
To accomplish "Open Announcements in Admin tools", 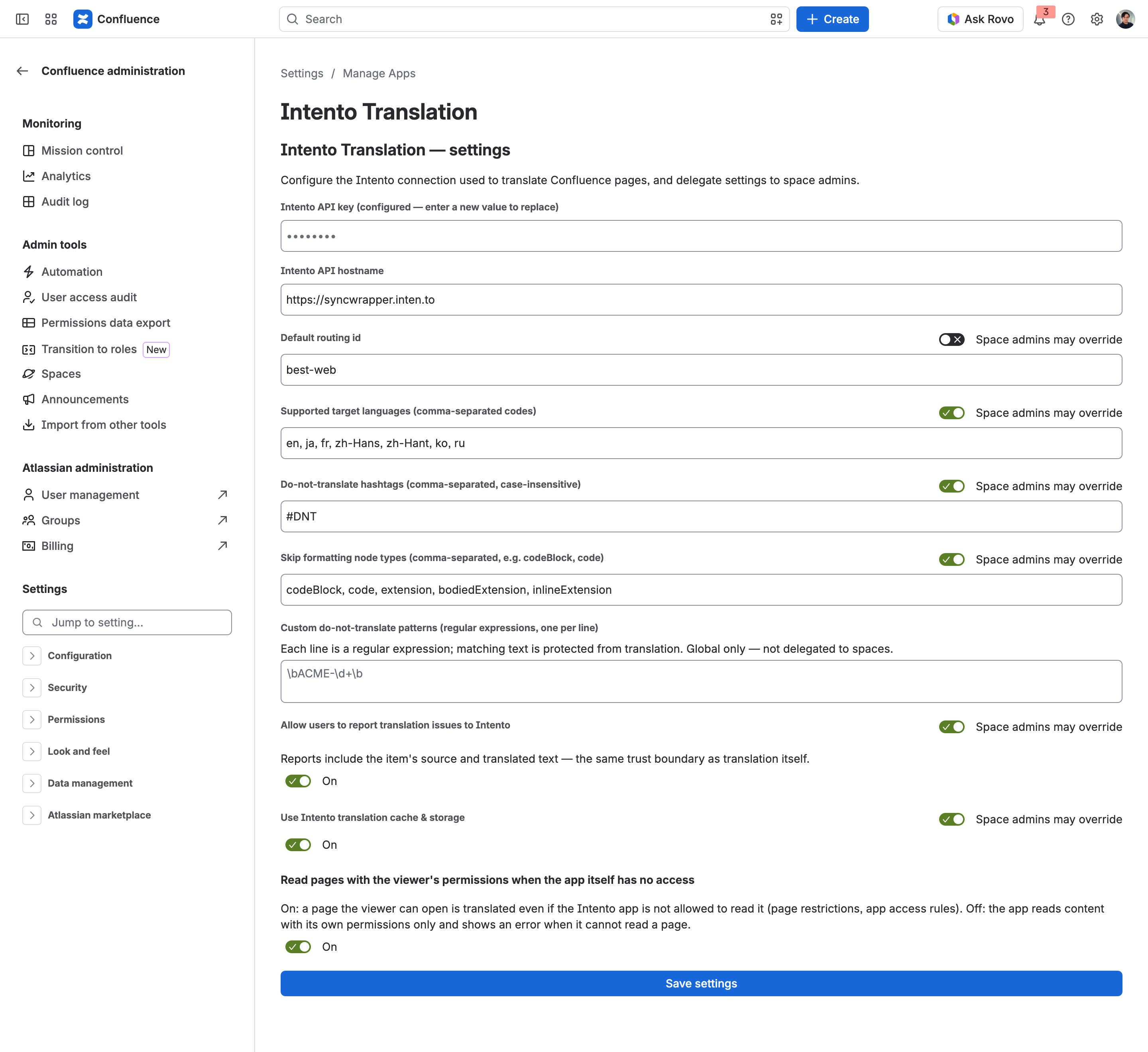I will (85, 400).
